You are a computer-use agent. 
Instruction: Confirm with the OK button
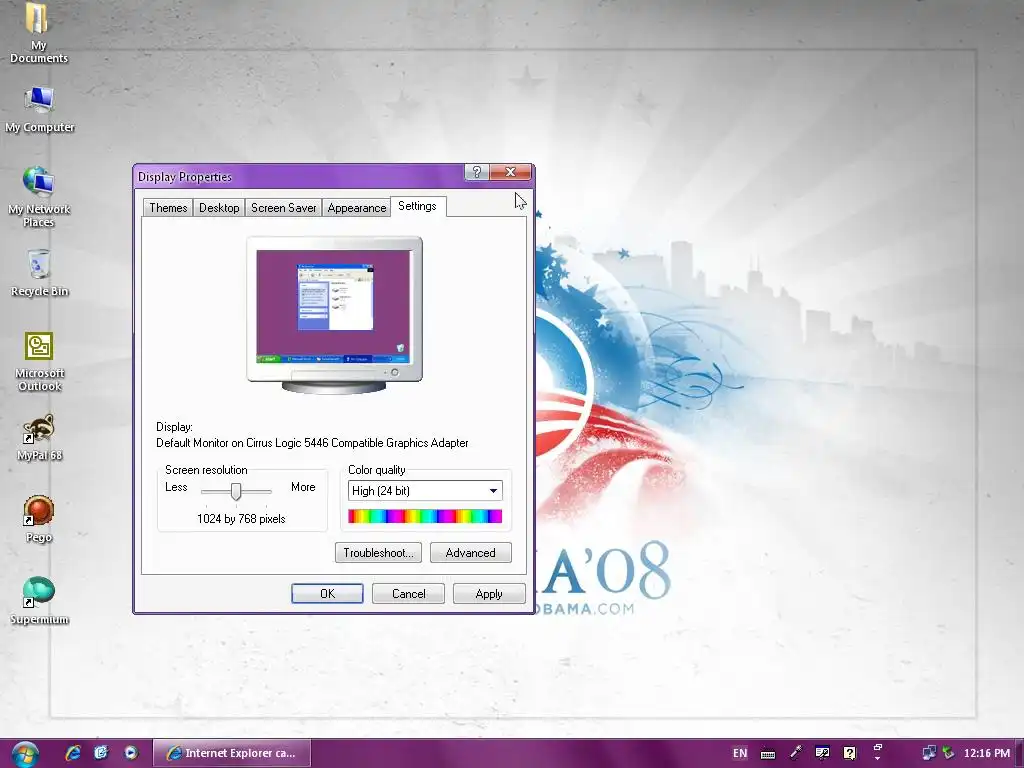coord(327,594)
